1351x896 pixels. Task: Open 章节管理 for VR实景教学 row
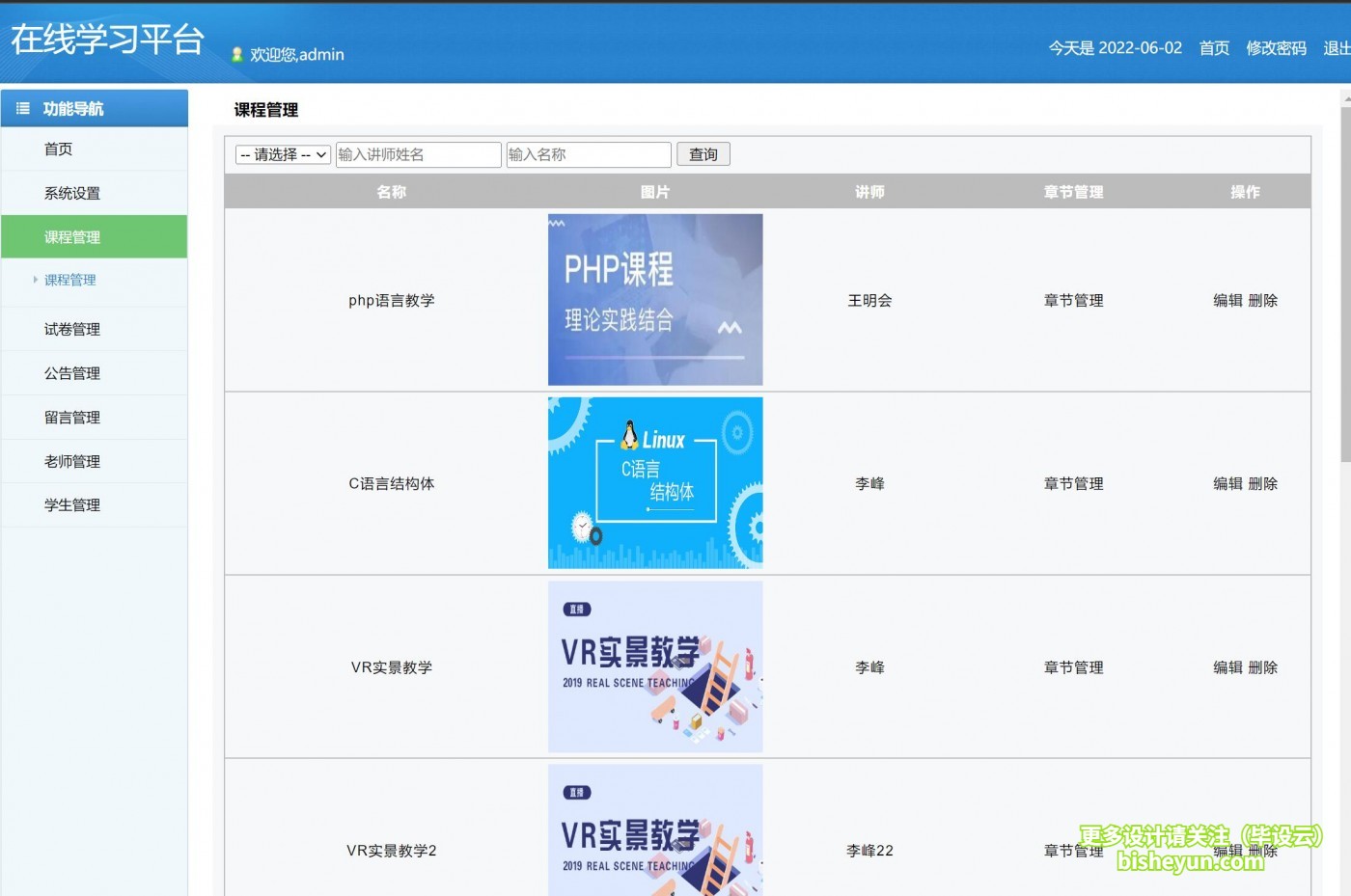click(x=1073, y=667)
